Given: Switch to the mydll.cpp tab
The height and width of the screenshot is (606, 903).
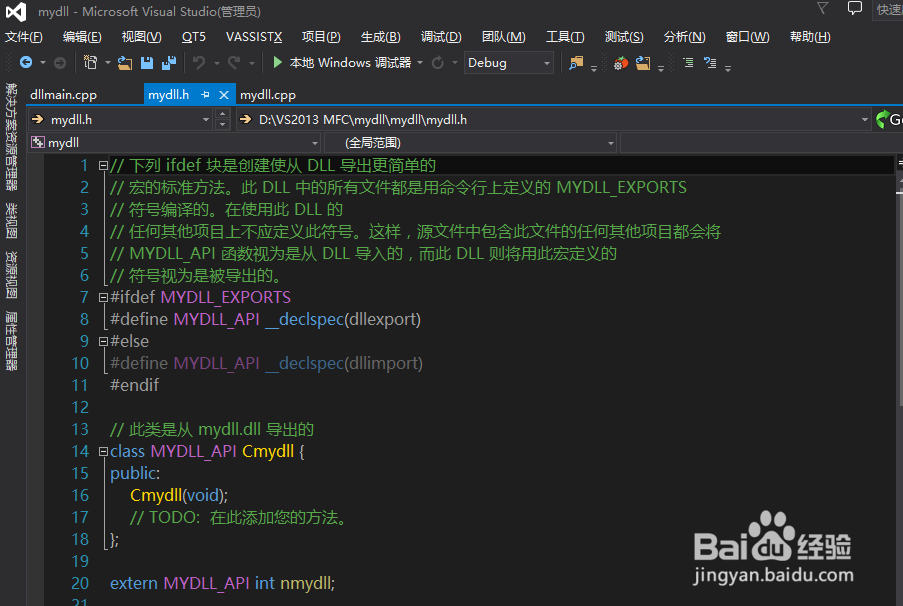Looking at the screenshot, I should click(268, 95).
